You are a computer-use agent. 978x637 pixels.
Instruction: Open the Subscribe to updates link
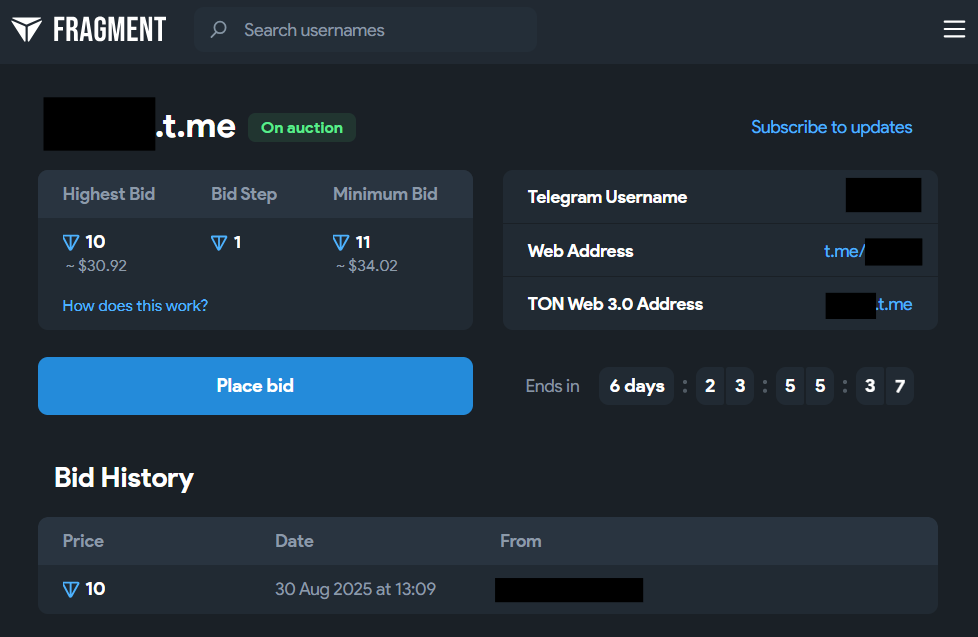pos(831,127)
